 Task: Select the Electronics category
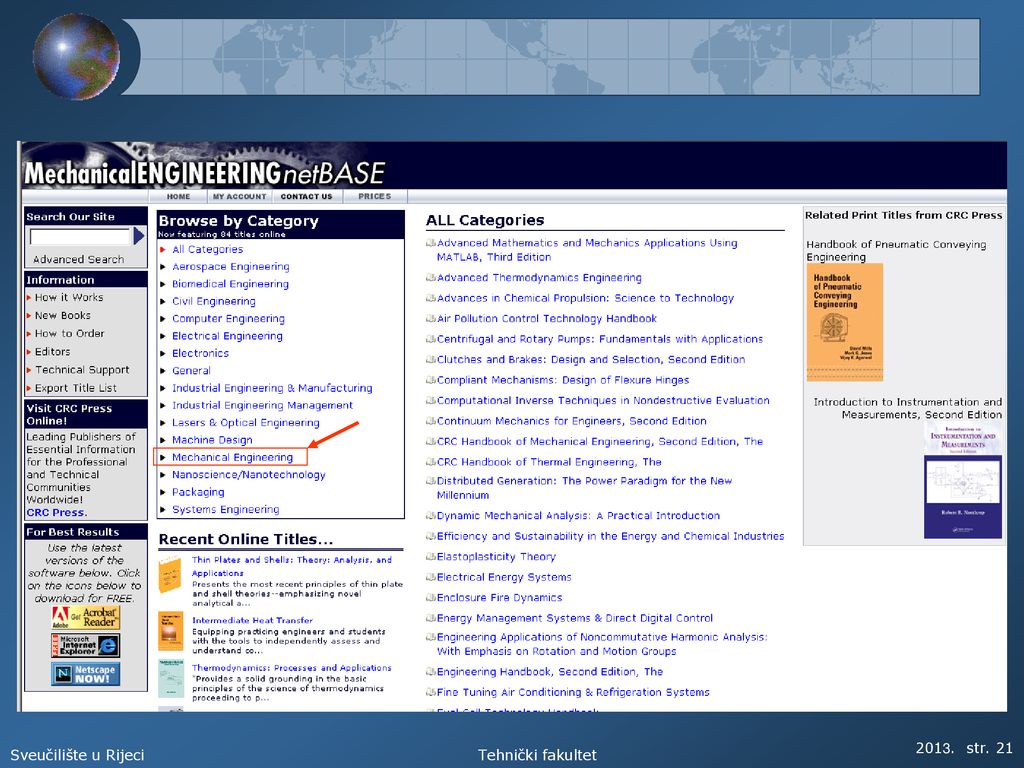tap(200, 353)
